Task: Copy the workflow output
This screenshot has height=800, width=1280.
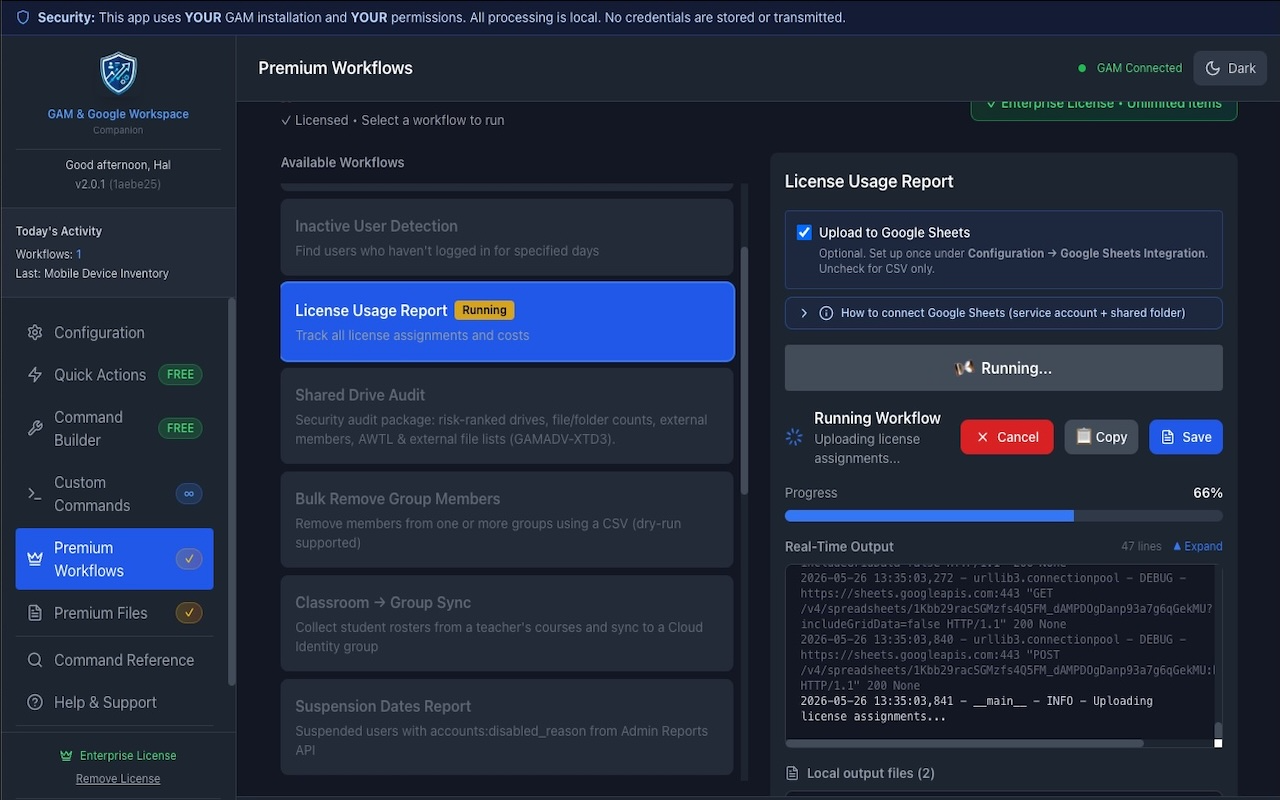Action: 1101,437
